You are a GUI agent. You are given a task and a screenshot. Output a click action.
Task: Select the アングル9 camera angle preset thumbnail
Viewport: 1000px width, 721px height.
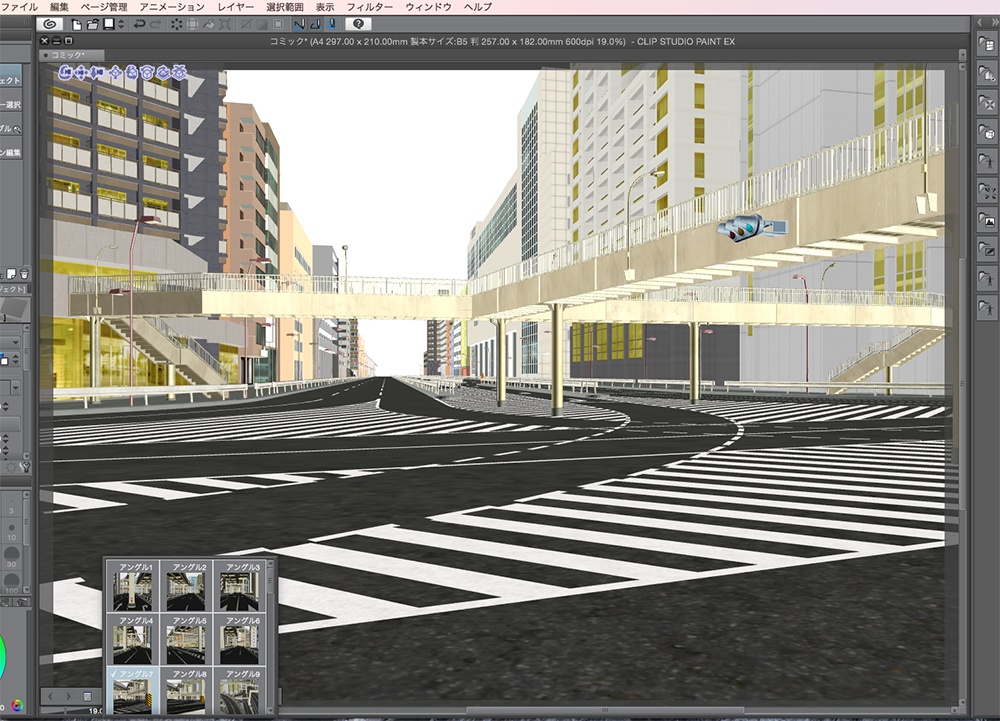click(x=240, y=695)
